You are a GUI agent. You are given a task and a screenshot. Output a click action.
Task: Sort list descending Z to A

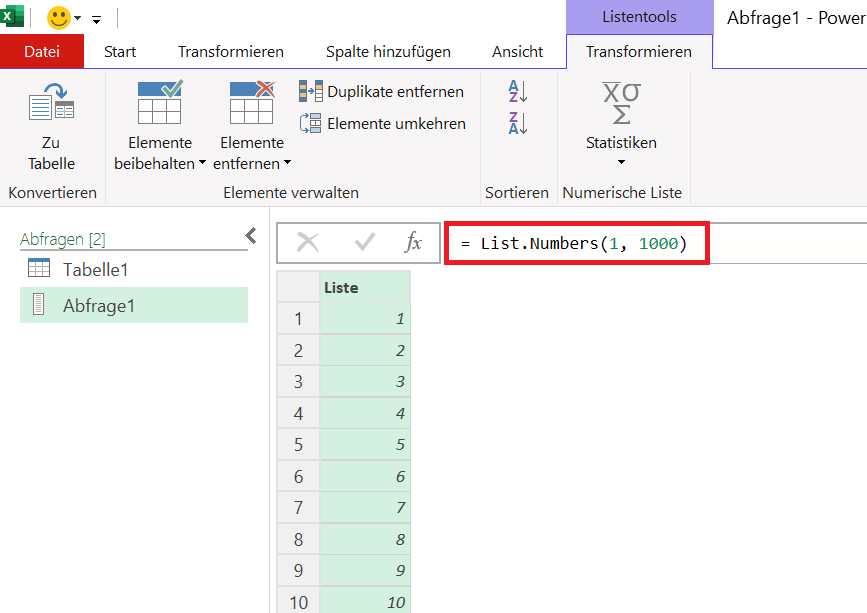518,123
